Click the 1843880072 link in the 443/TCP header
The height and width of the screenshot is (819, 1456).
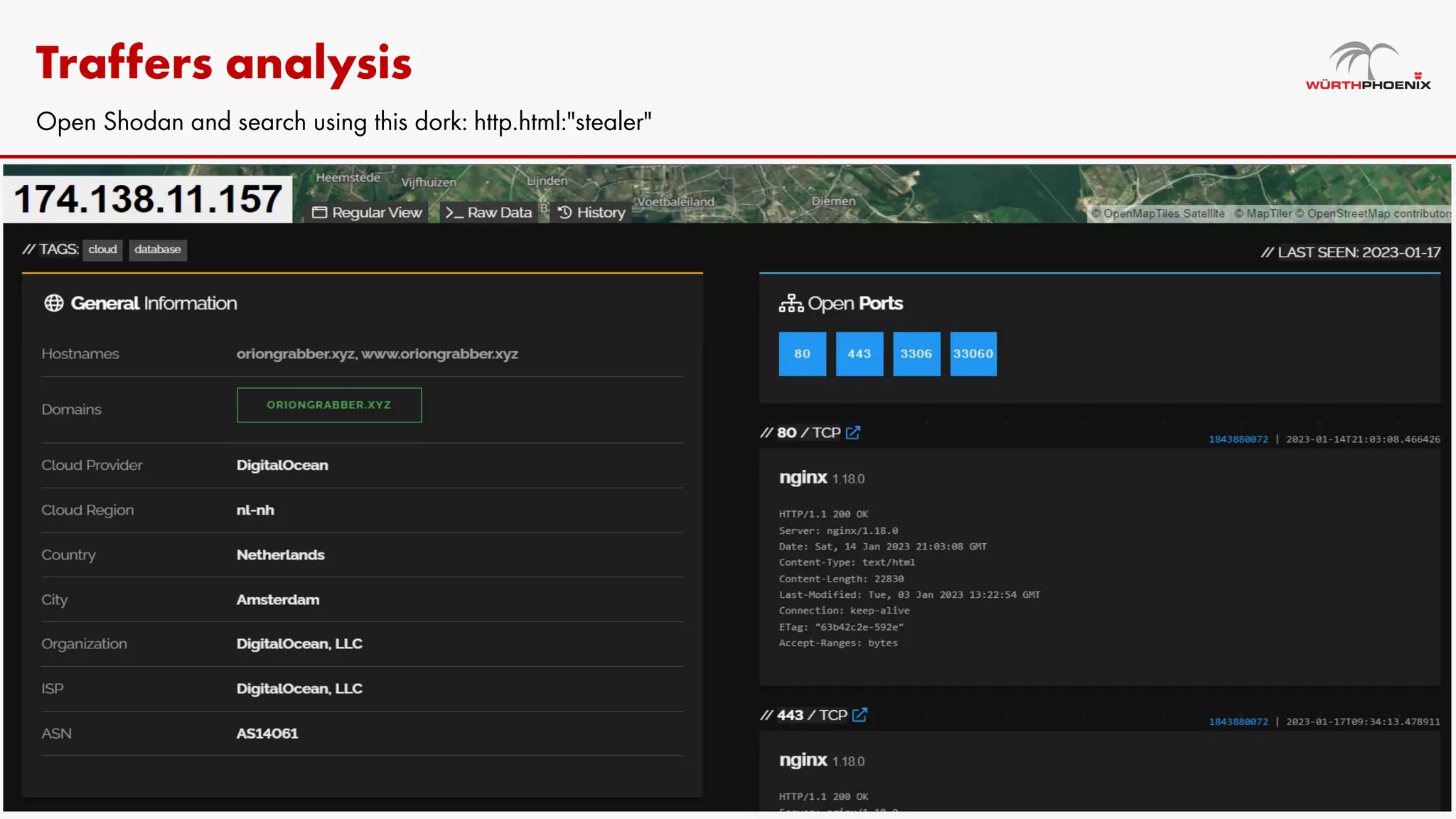(1238, 722)
